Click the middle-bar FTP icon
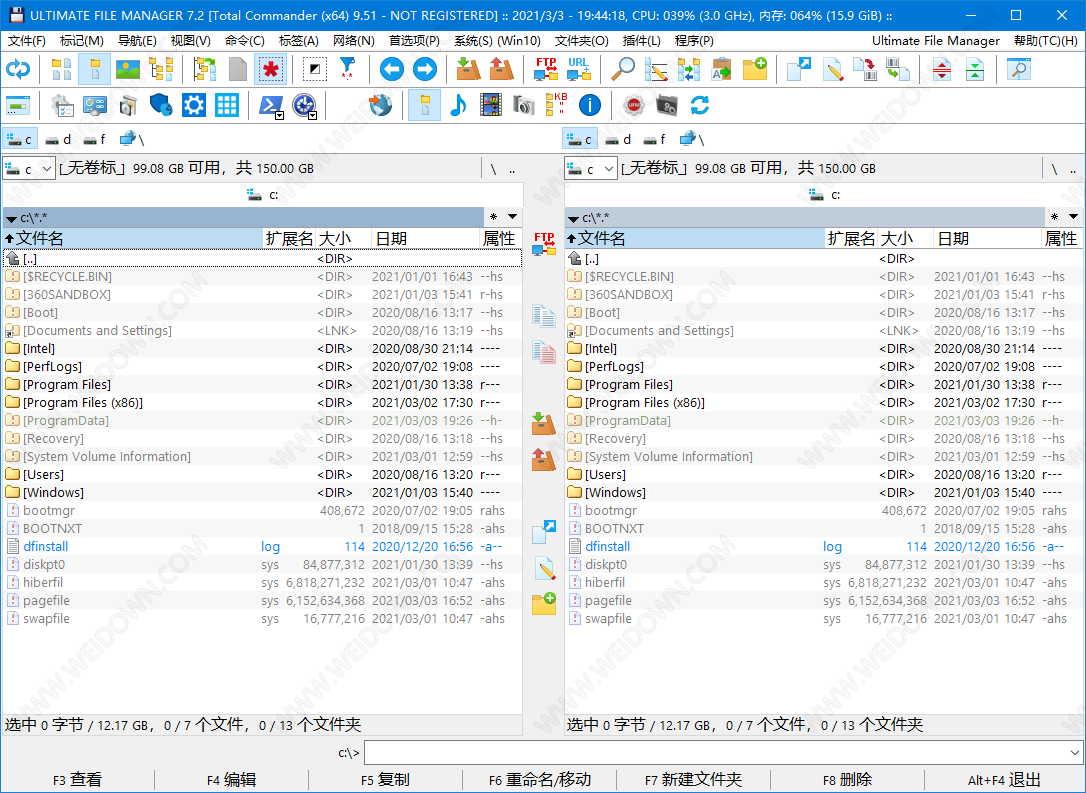The width and height of the screenshot is (1086, 793). 544,244
